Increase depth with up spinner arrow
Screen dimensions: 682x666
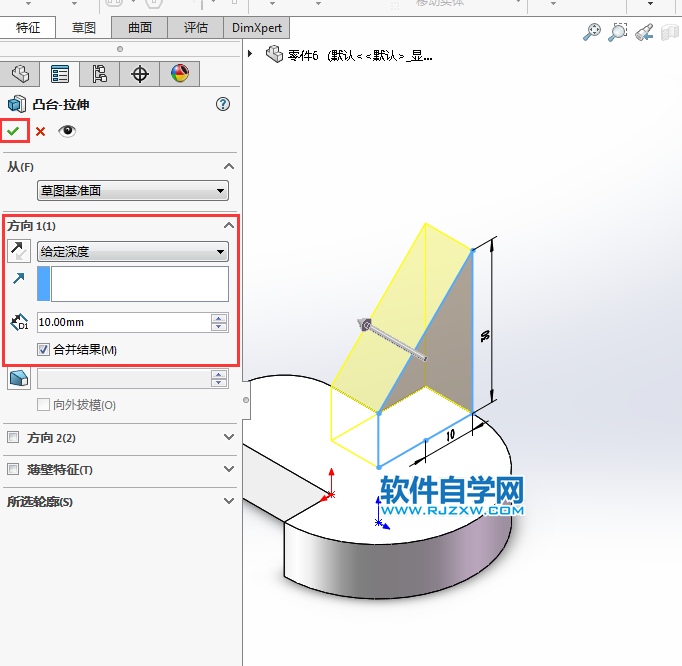[x=219, y=318]
